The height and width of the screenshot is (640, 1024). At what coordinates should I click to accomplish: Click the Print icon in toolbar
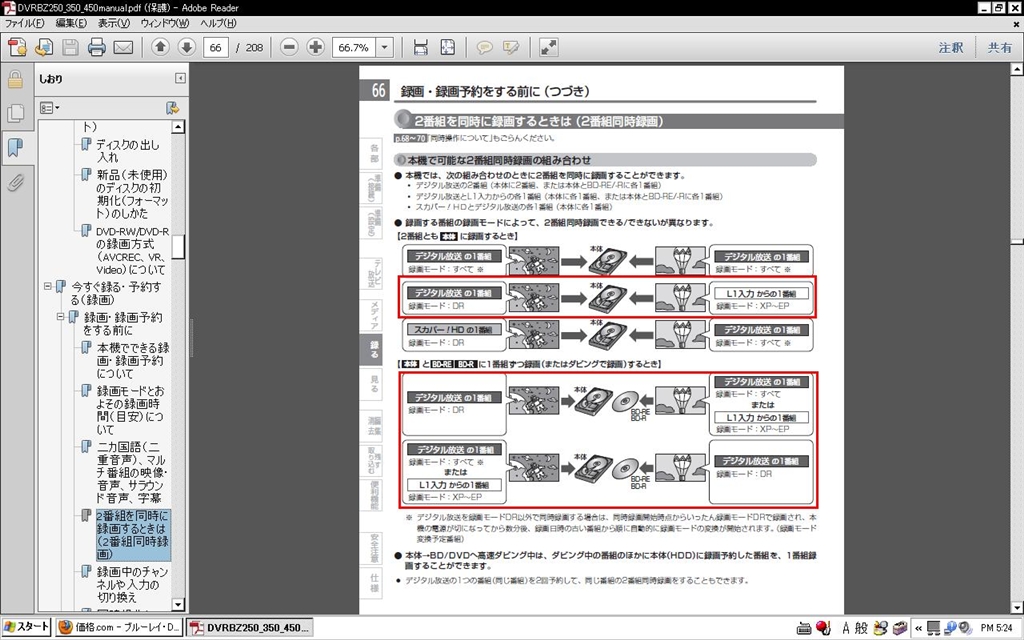pyautogui.click(x=97, y=47)
